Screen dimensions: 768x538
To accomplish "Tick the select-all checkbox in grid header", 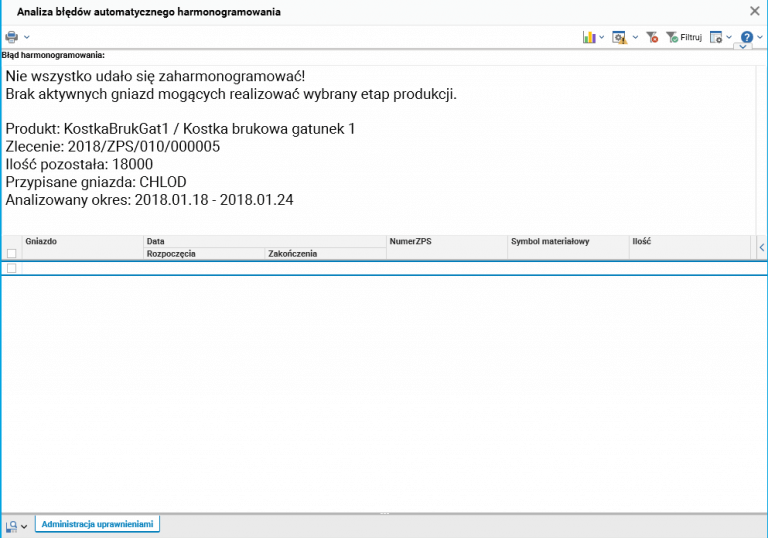I will point(12,253).
